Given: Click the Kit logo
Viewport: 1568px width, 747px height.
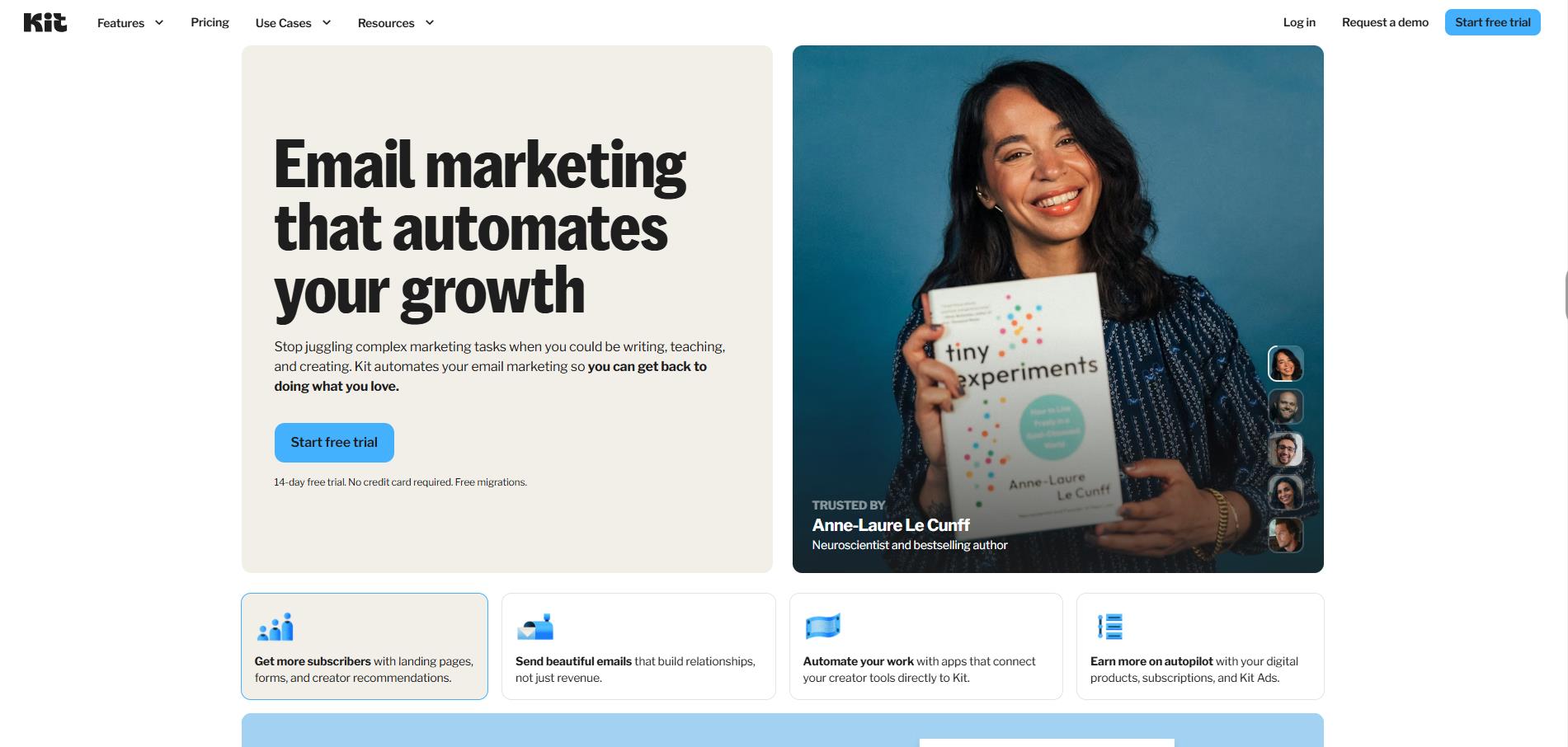Looking at the screenshot, I should point(45,22).
